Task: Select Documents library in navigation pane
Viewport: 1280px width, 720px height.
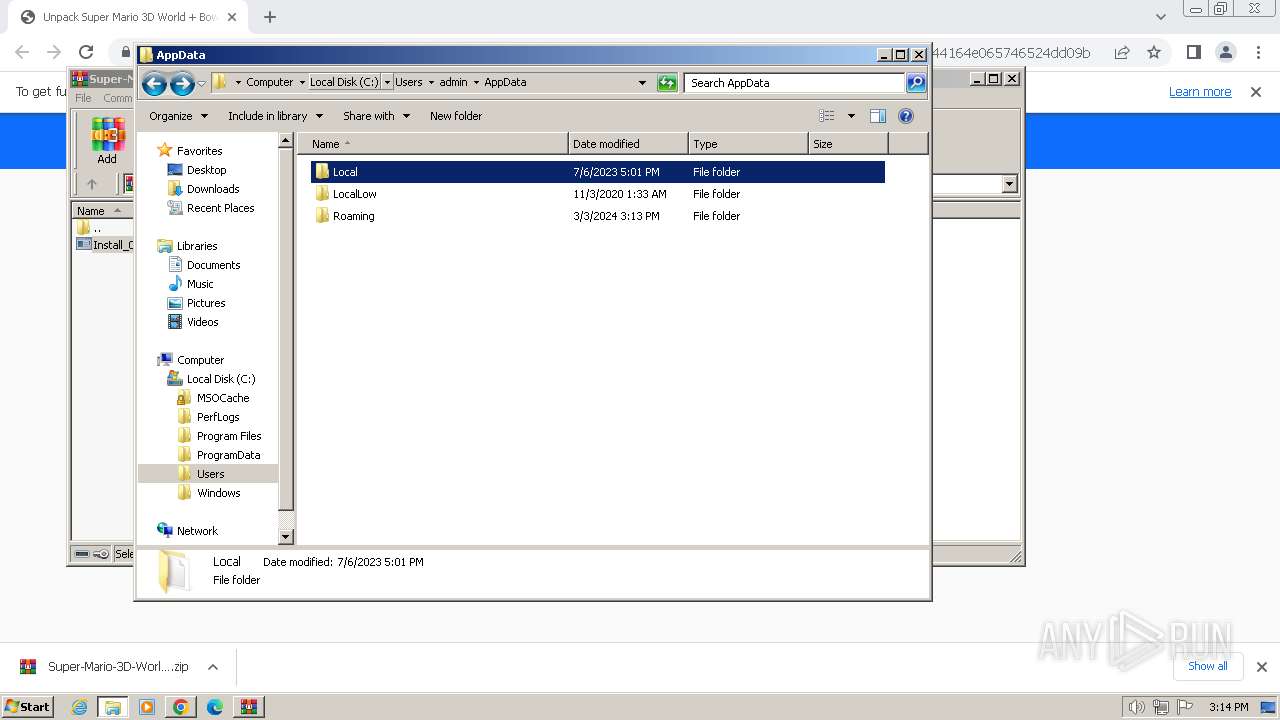Action: click(214, 265)
